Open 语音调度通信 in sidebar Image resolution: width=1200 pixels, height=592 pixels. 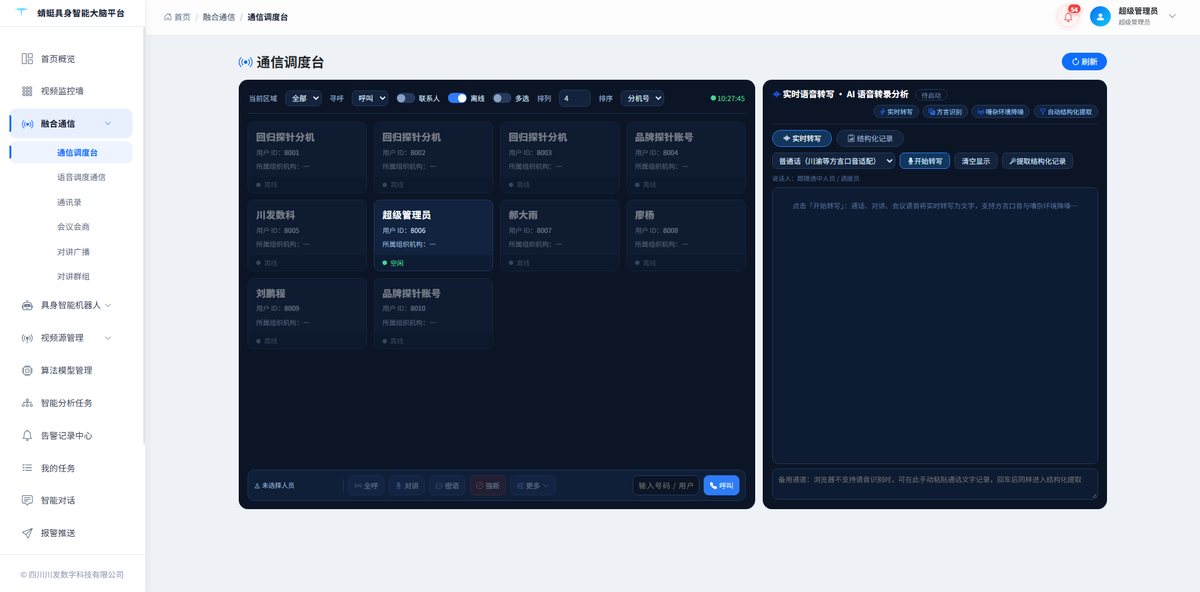[81, 177]
